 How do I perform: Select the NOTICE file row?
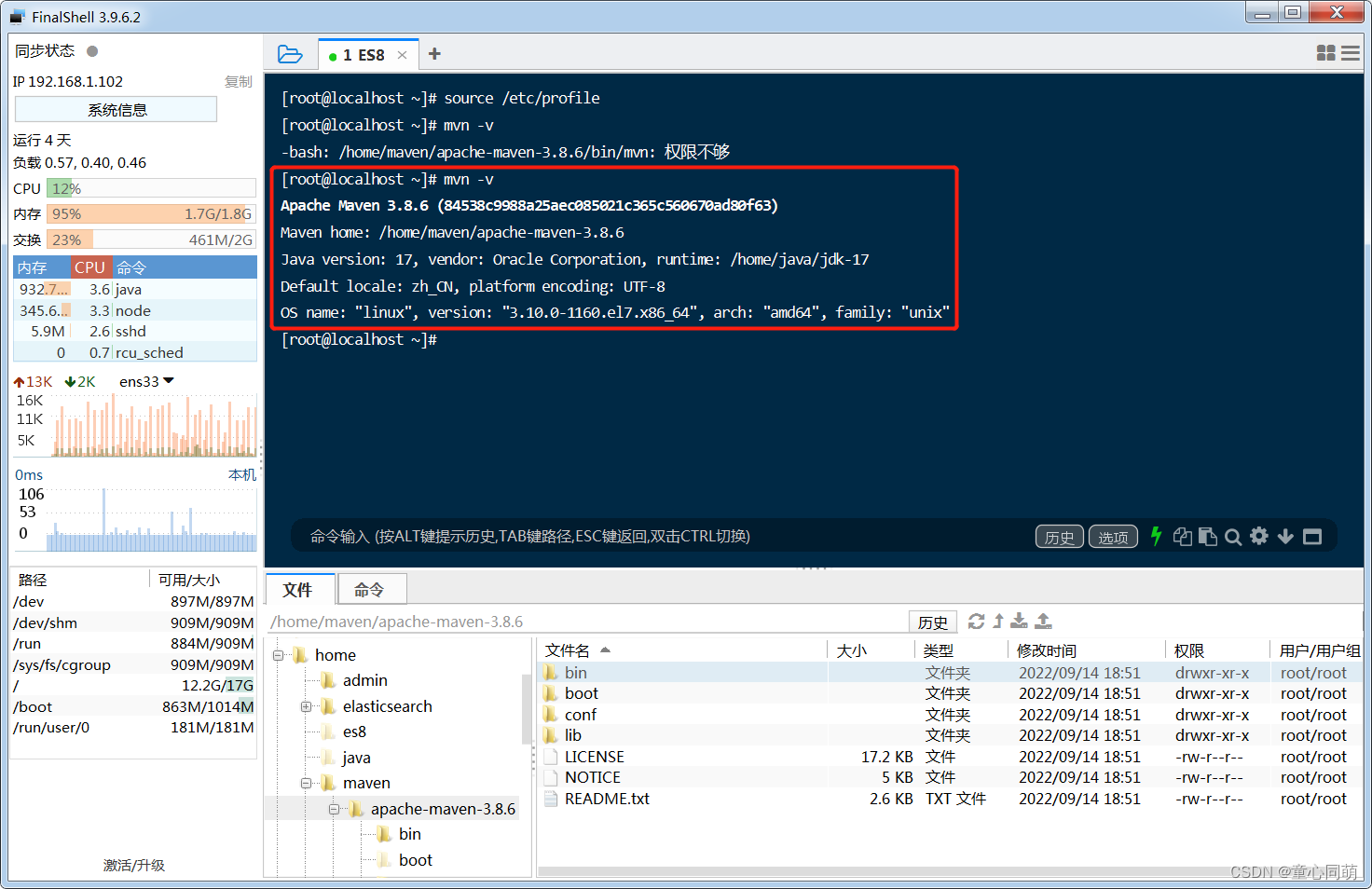(x=951, y=777)
